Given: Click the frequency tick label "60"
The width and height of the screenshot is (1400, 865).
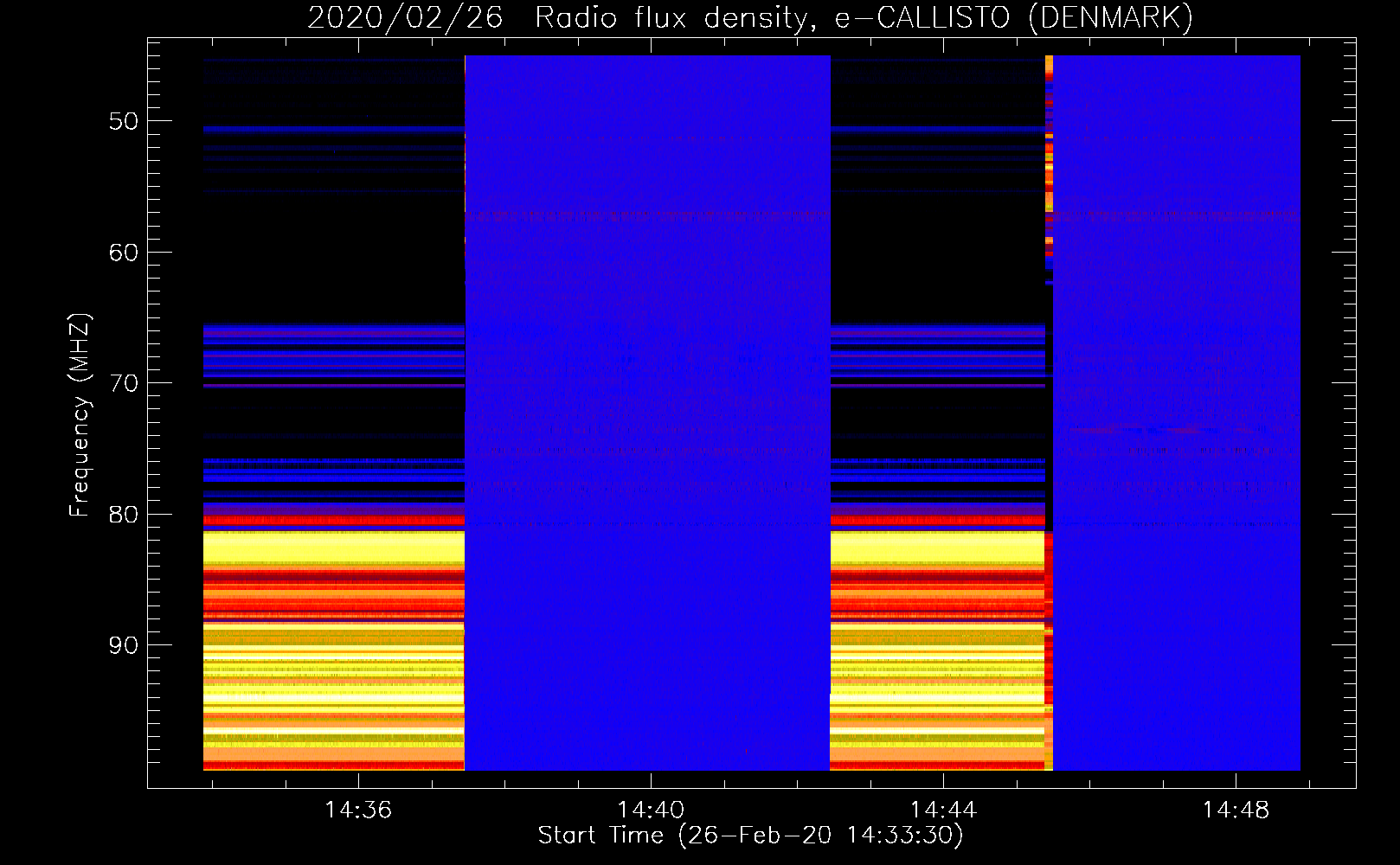Looking at the screenshot, I should pyautogui.click(x=124, y=253).
